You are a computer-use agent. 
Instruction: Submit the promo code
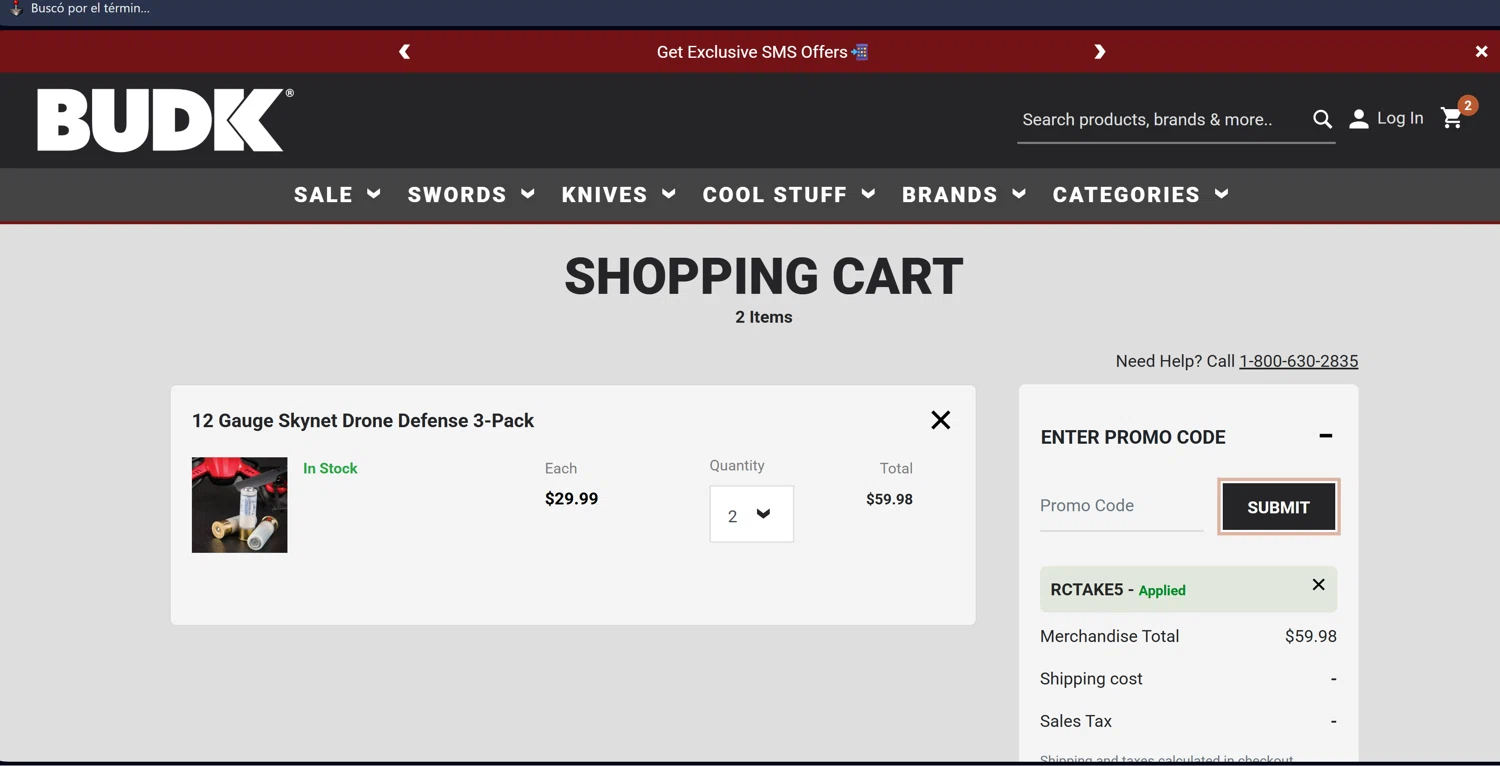pos(1278,507)
